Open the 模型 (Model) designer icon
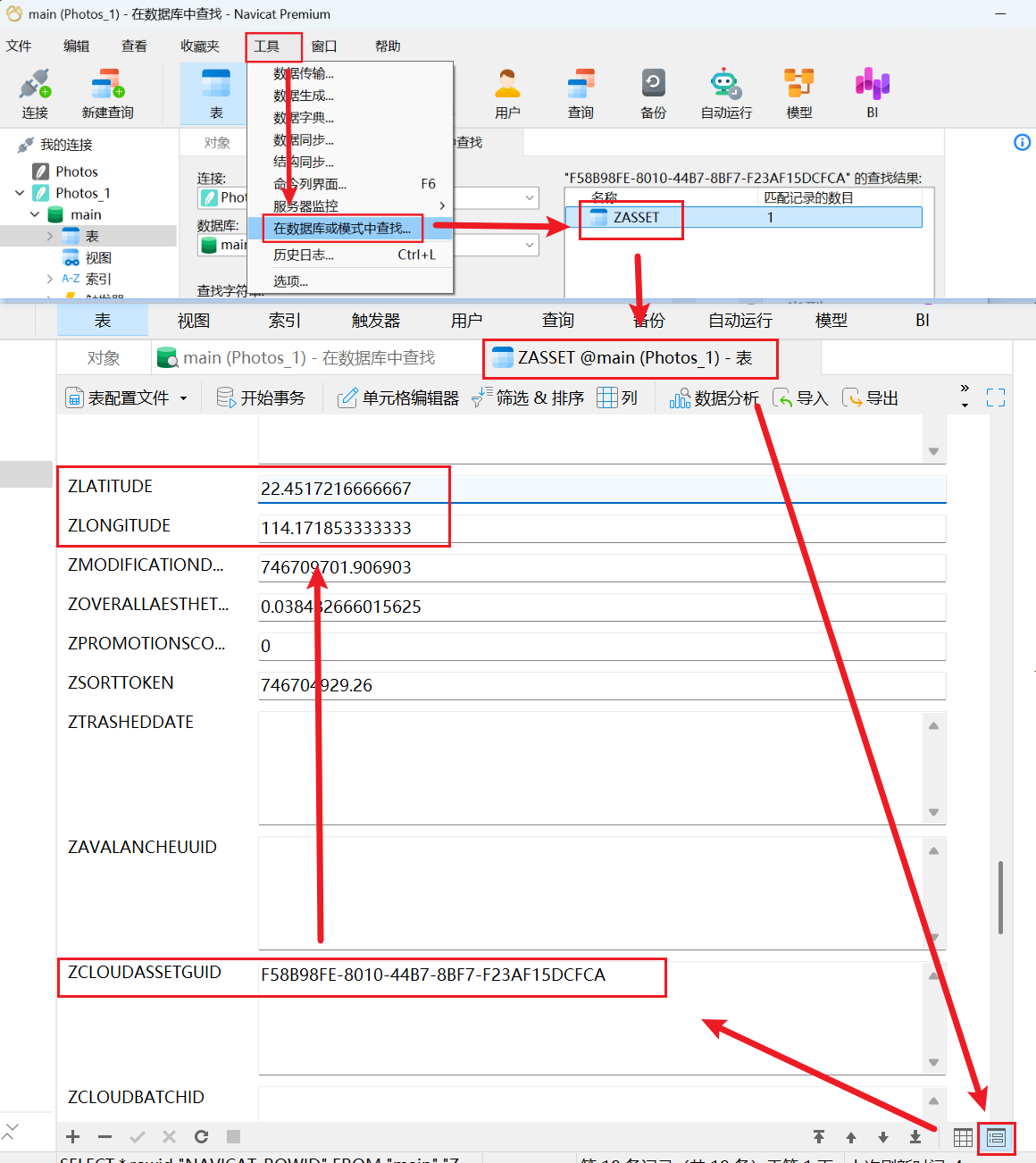The height and width of the screenshot is (1163, 1036). coord(798,92)
